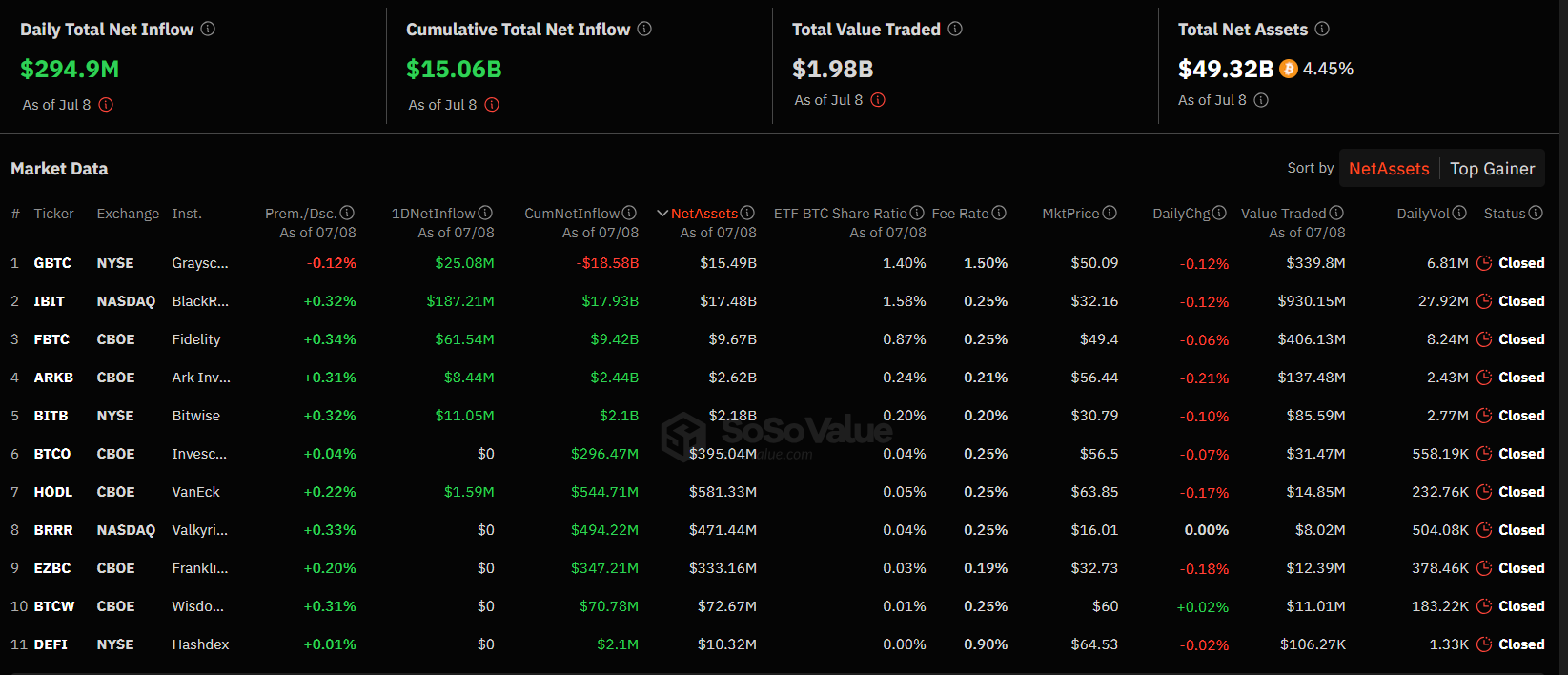The width and height of the screenshot is (1568, 675).
Task: Click the $1.98B total value traded figure
Action: tap(833, 69)
